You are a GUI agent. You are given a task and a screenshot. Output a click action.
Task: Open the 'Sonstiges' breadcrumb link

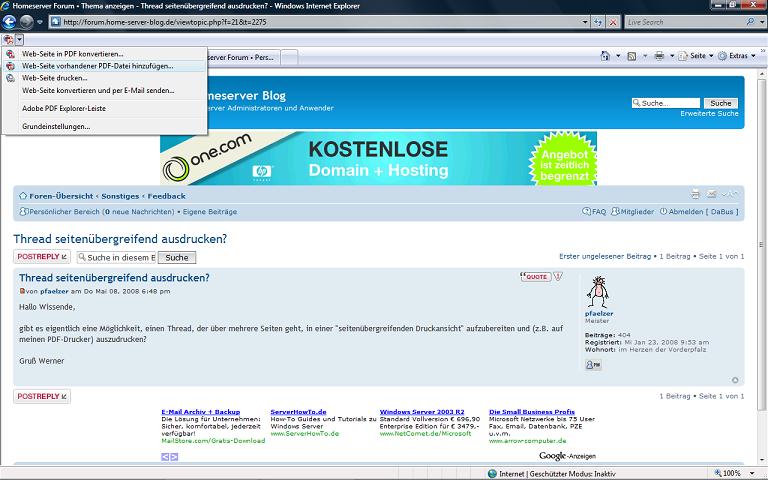tap(120, 196)
